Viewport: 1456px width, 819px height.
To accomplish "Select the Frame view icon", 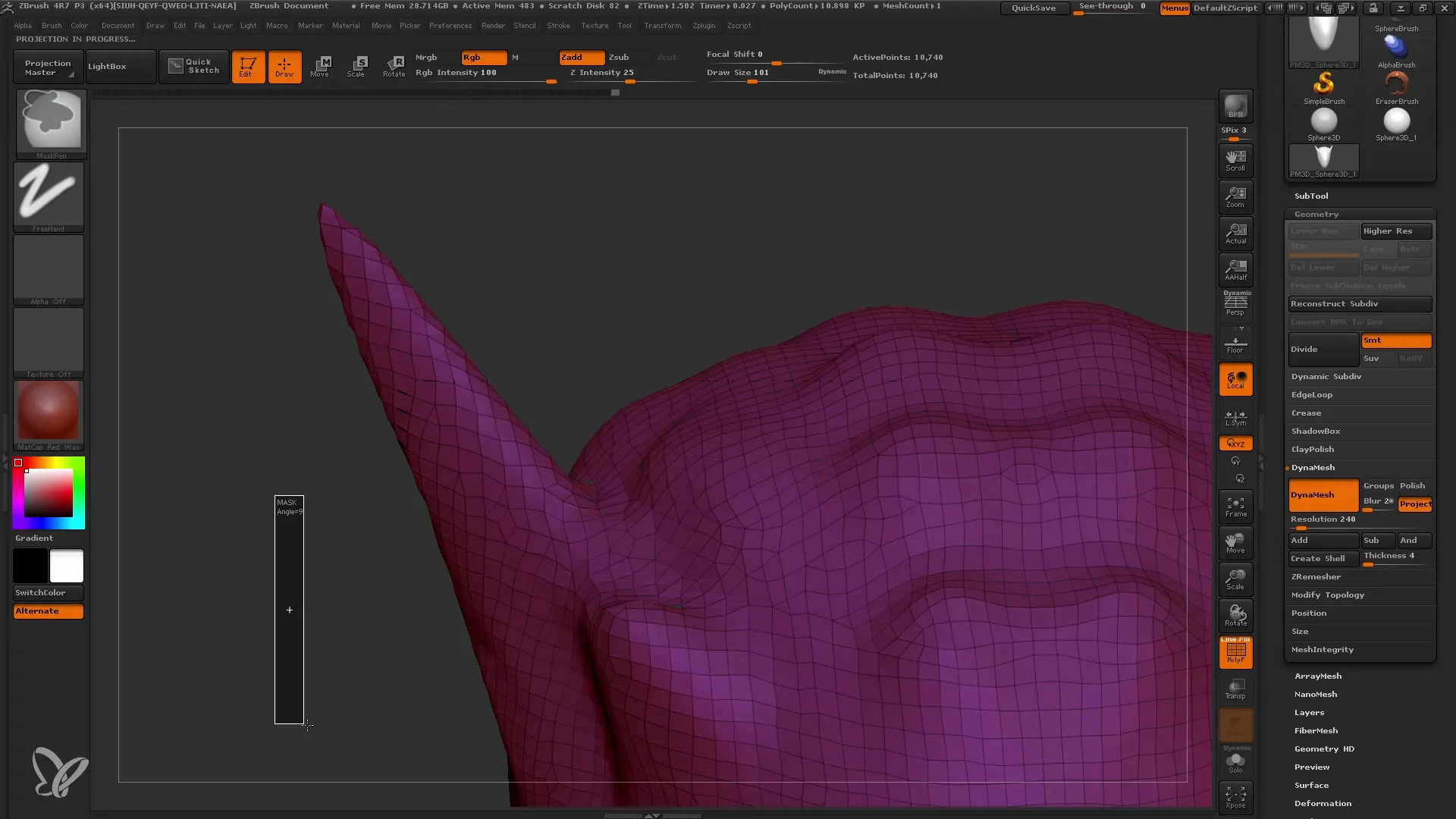I will [x=1236, y=506].
